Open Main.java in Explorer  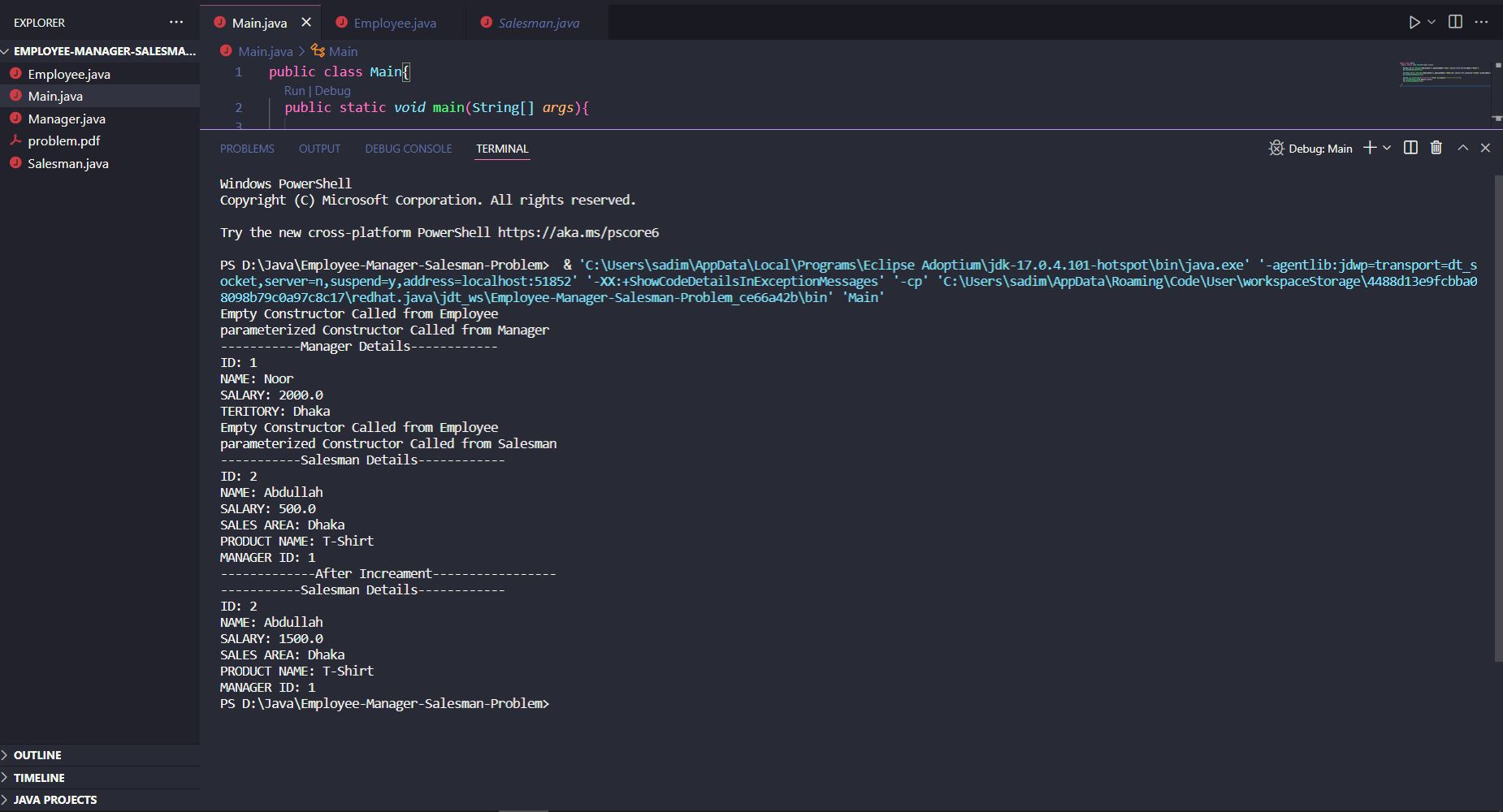pos(100,96)
